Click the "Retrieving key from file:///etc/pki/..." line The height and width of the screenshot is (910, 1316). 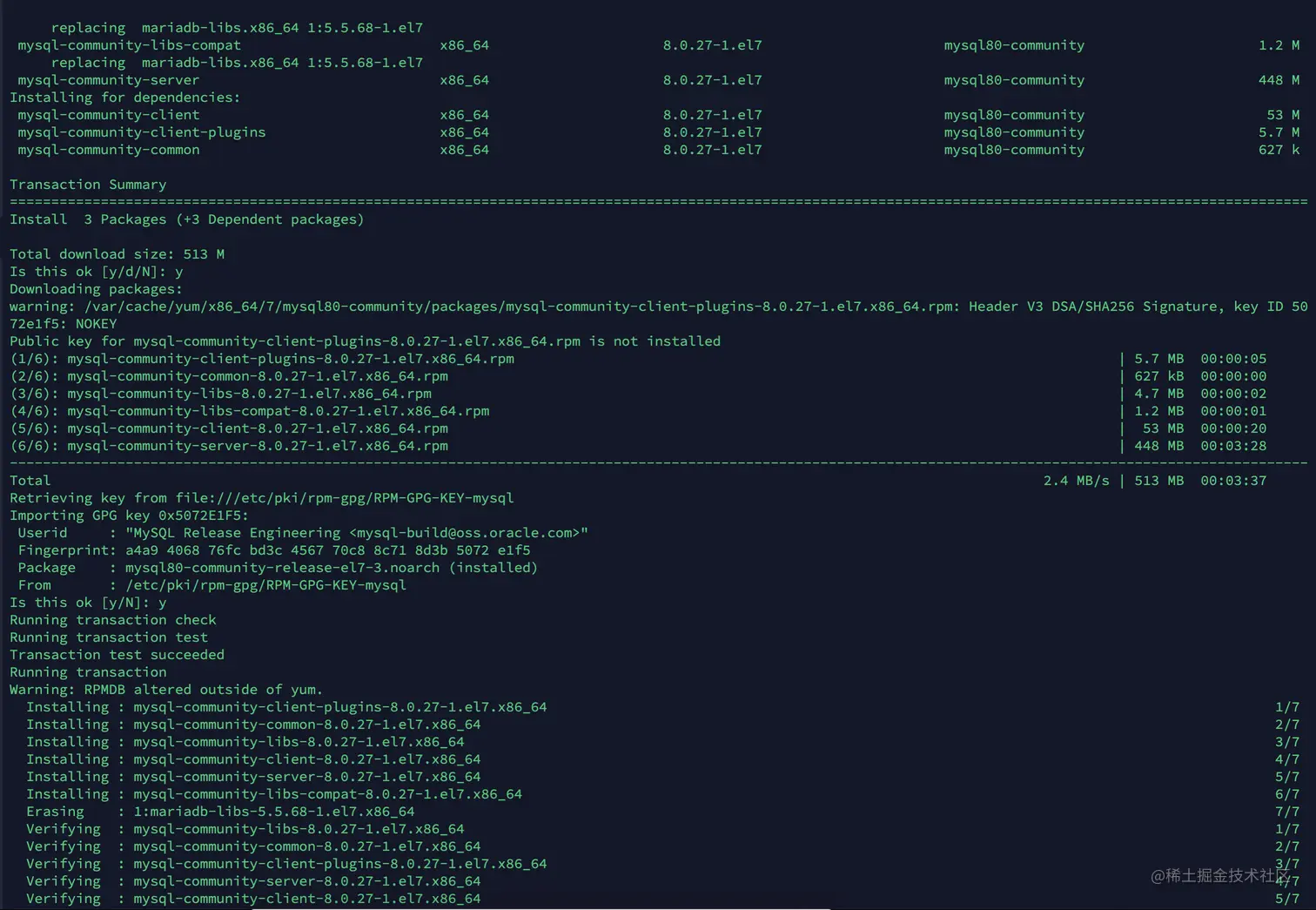click(x=261, y=498)
